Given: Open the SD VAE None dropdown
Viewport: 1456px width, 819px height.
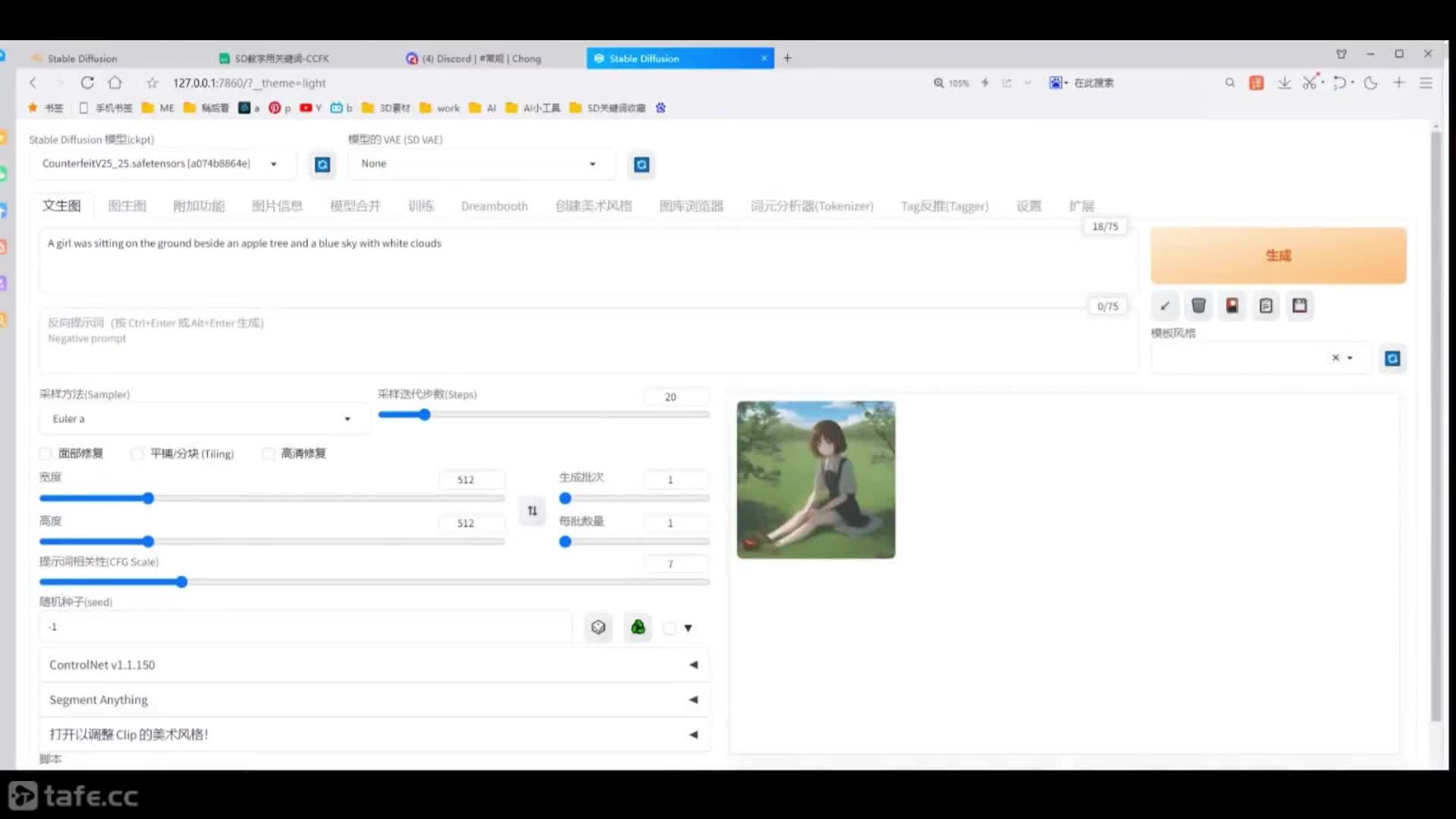Looking at the screenshot, I should click(x=482, y=164).
